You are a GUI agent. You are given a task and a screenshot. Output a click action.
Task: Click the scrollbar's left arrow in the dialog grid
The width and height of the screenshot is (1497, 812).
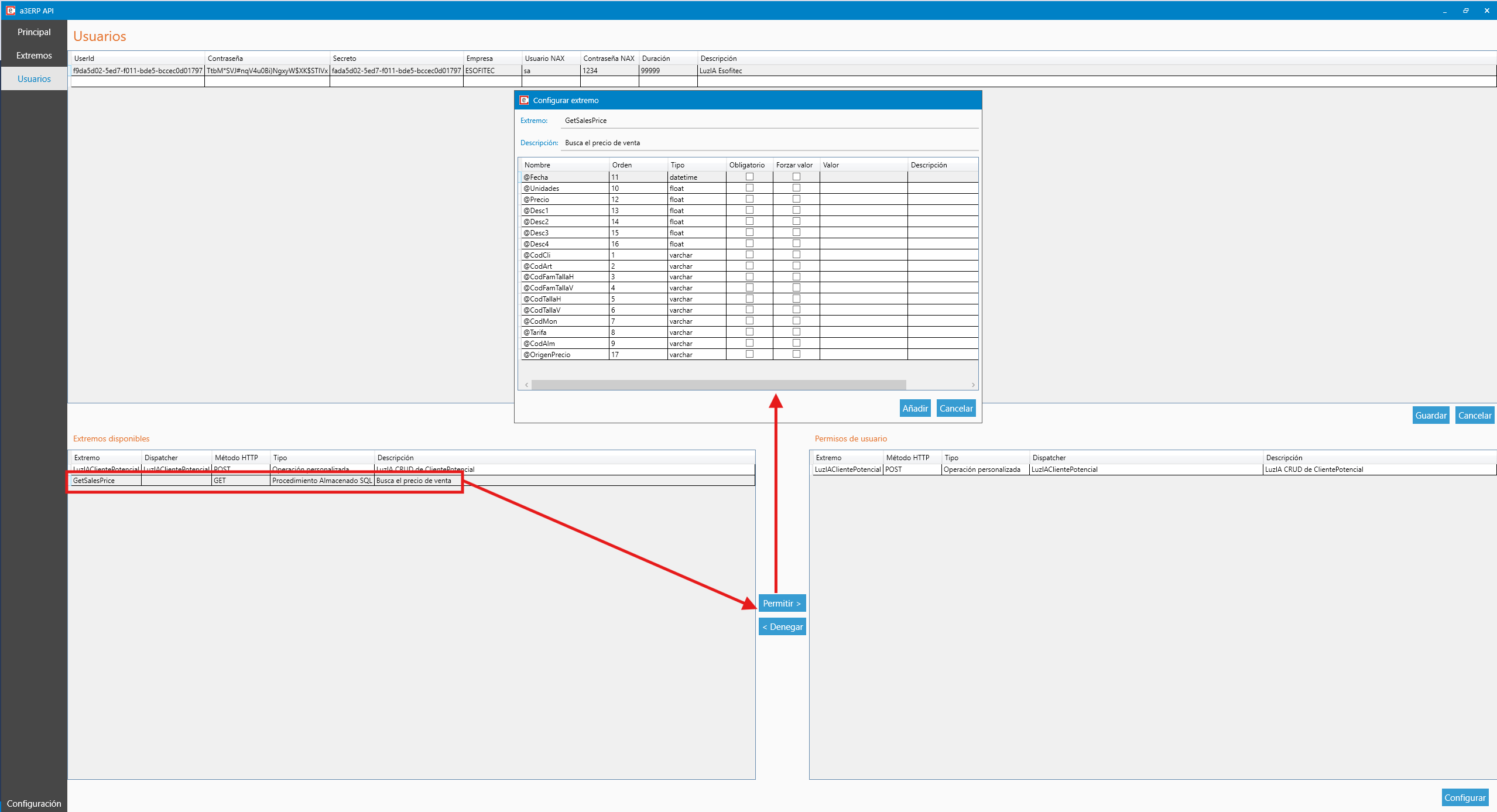tap(527, 385)
